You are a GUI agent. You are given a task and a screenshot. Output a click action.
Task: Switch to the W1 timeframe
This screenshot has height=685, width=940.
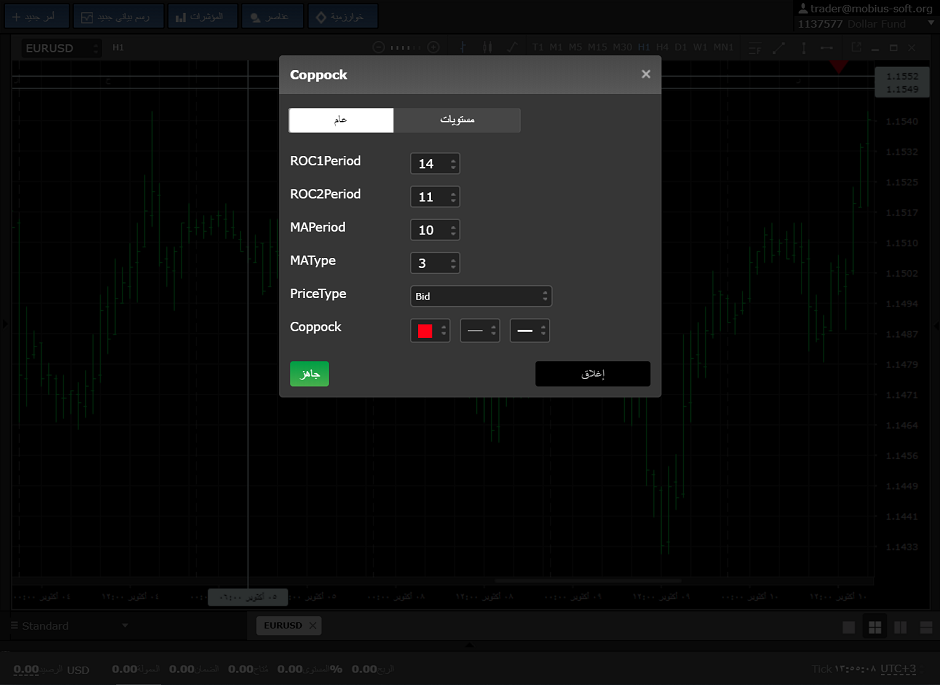click(x=700, y=47)
